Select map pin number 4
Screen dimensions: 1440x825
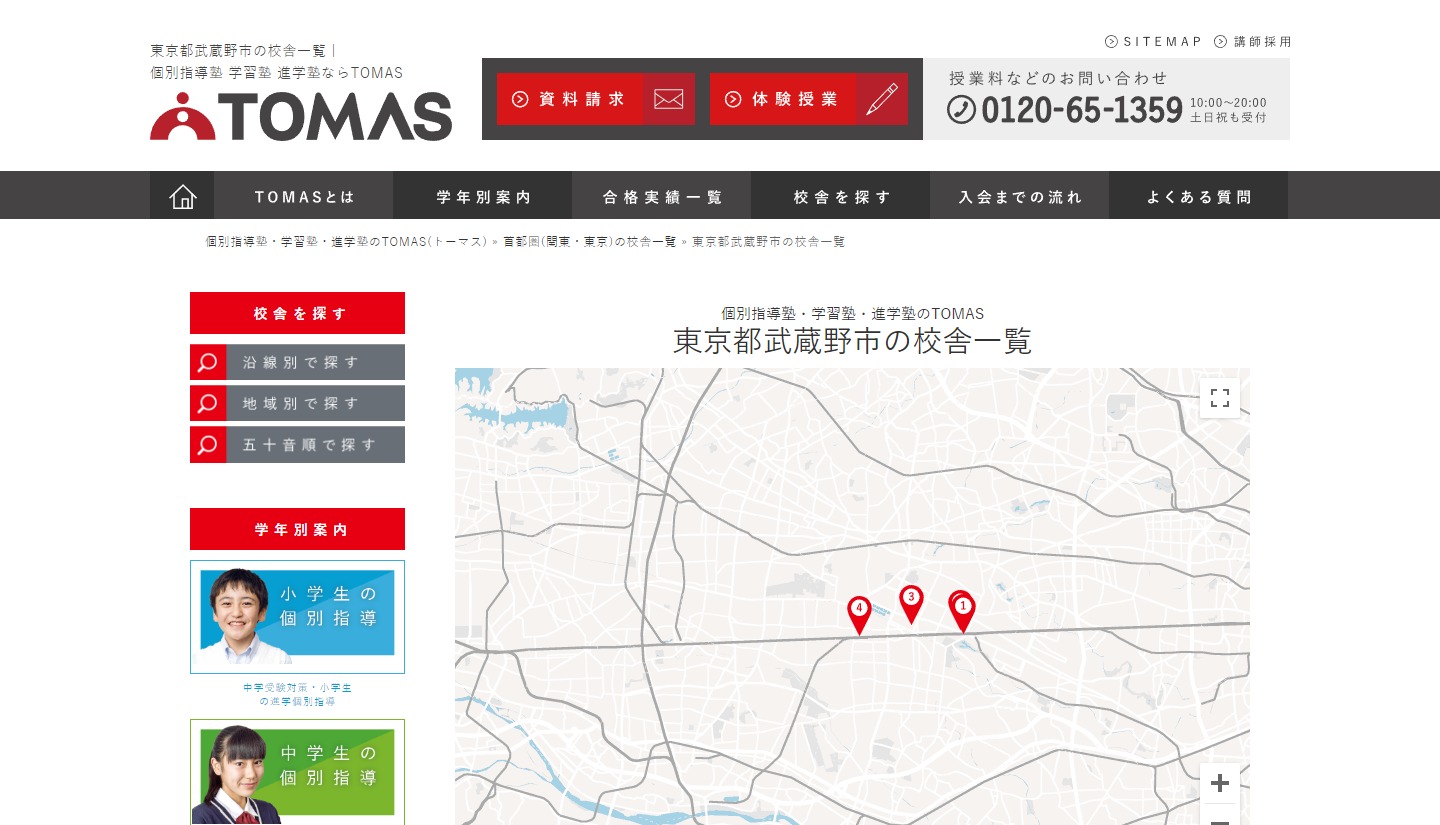[859, 612]
